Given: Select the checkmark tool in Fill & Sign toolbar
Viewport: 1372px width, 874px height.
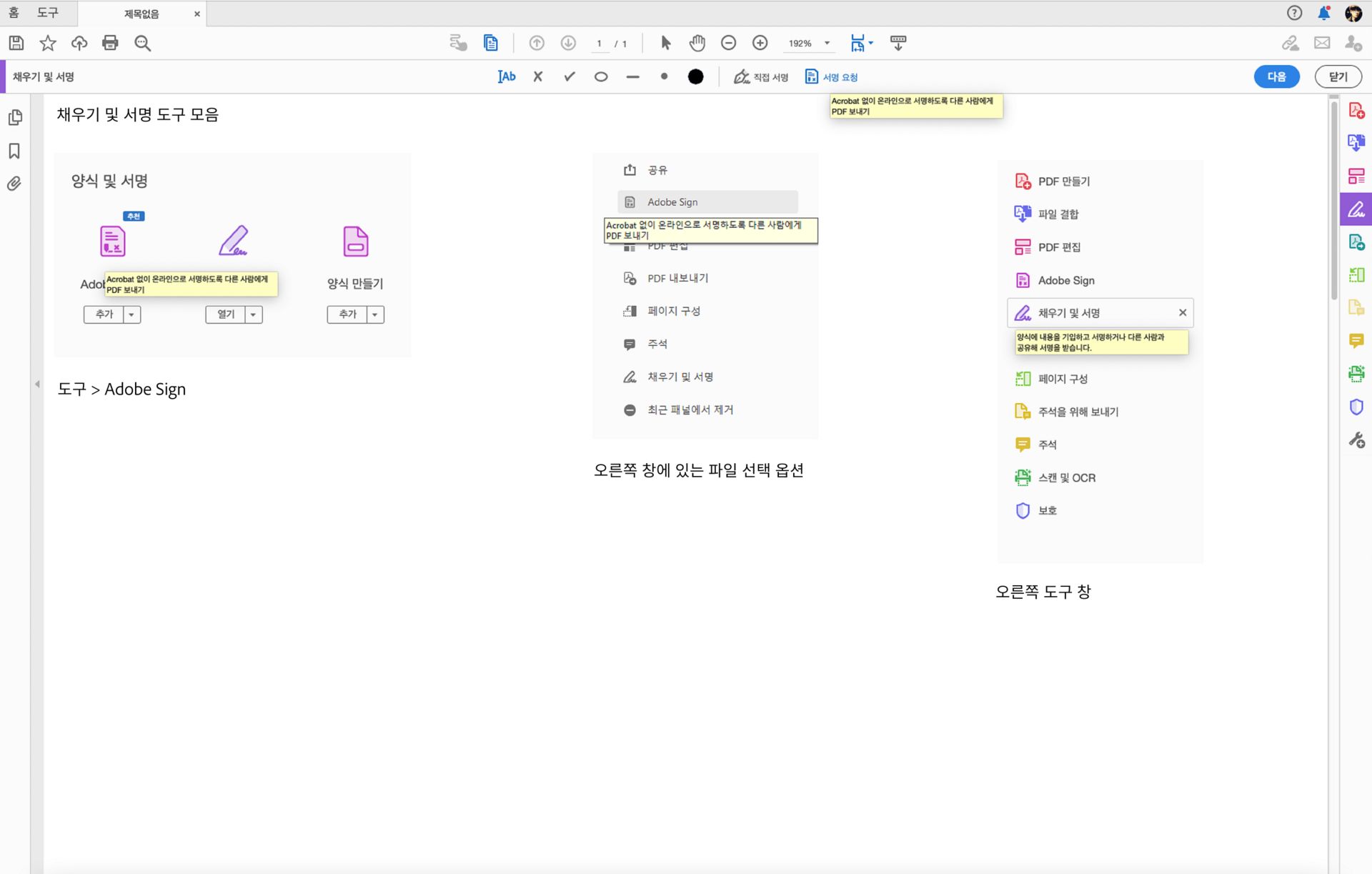Looking at the screenshot, I should click(x=569, y=76).
